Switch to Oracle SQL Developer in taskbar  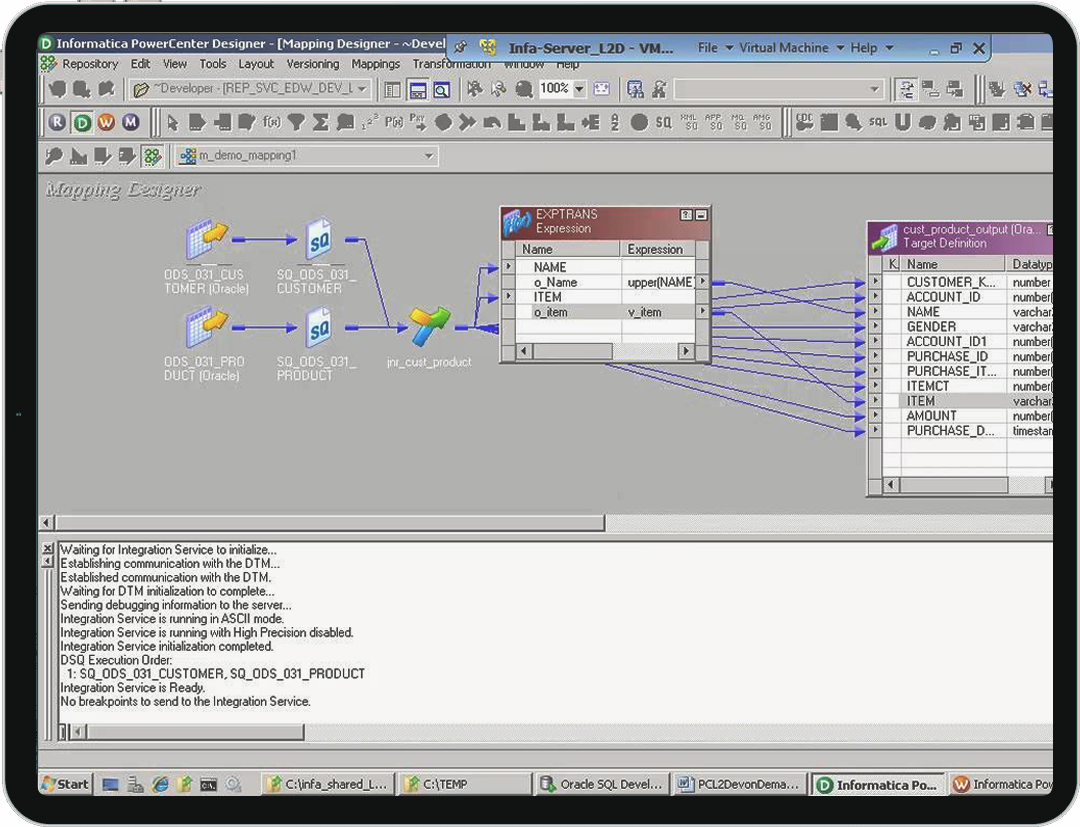[x=602, y=784]
